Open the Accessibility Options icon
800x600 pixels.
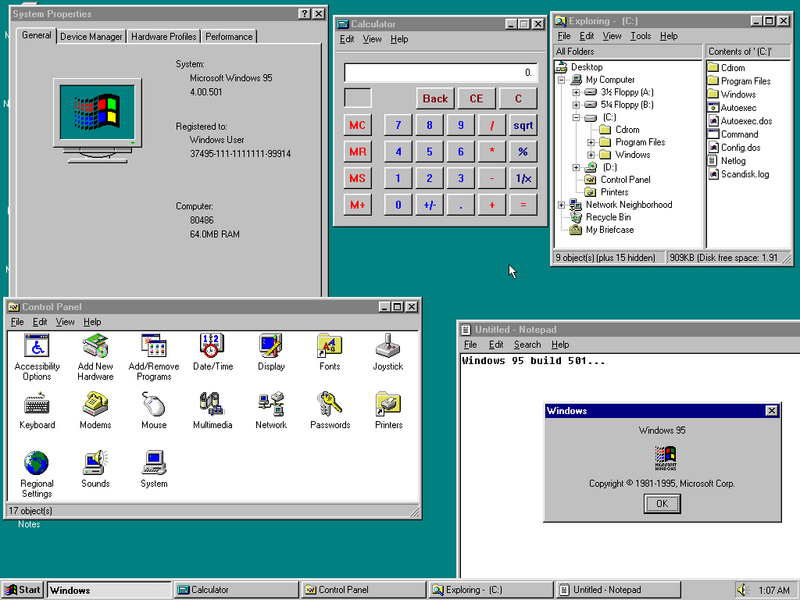pos(37,347)
